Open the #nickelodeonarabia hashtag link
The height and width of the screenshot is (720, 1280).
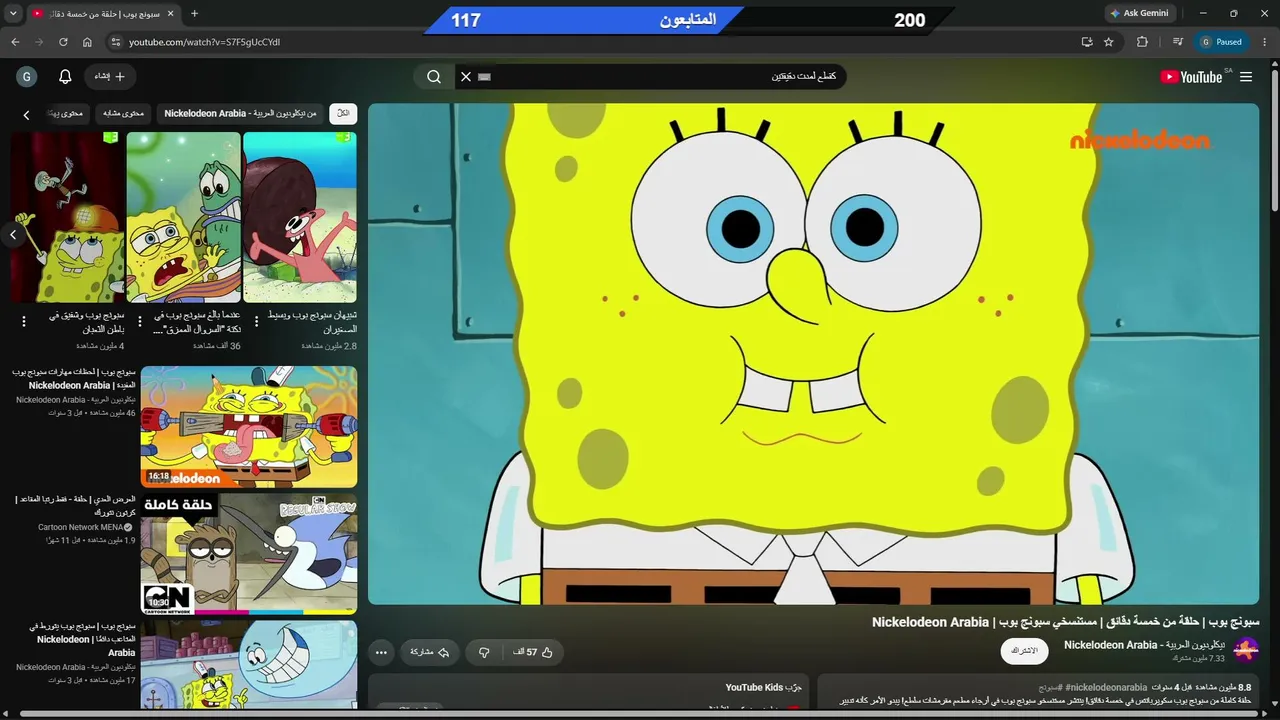point(1106,688)
